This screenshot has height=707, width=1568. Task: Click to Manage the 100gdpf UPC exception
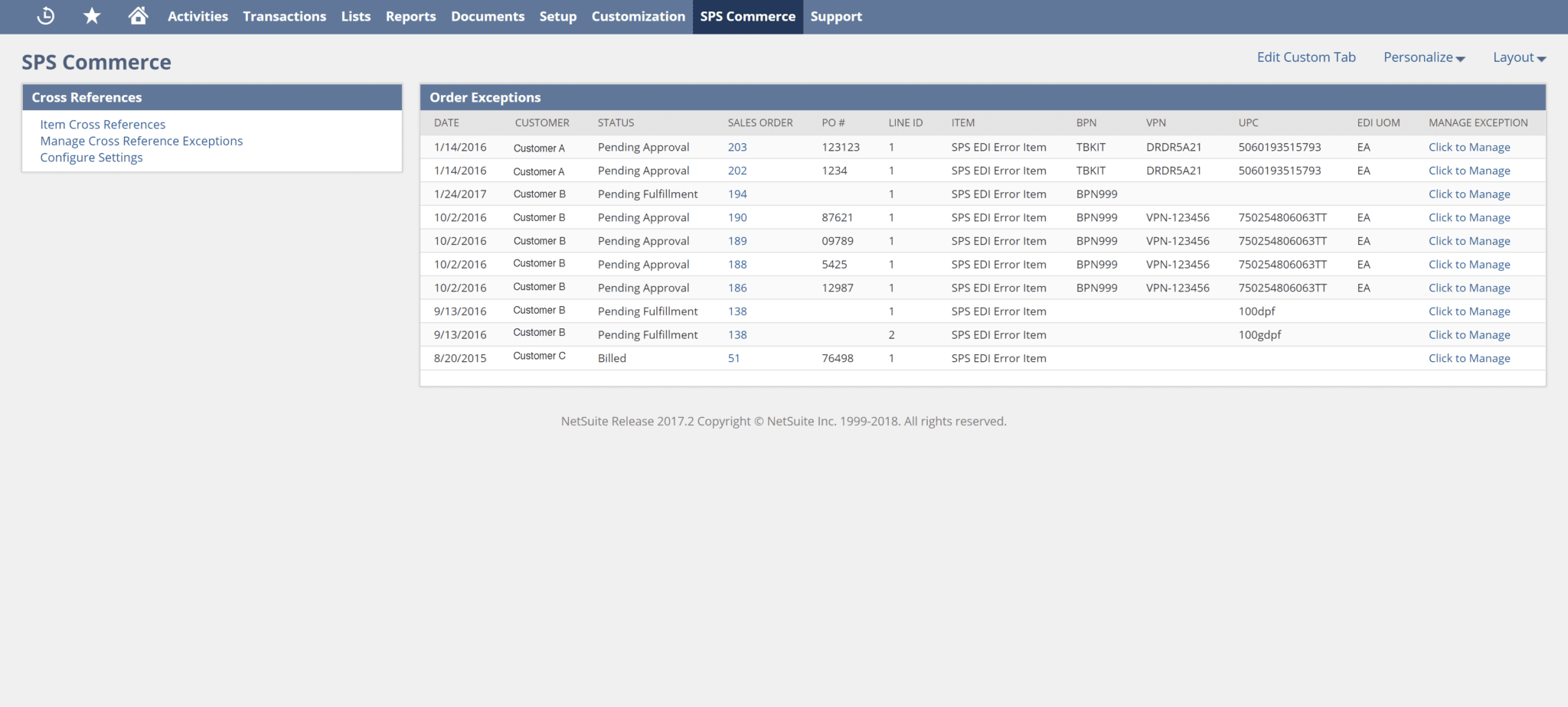click(x=1469, y=334)
